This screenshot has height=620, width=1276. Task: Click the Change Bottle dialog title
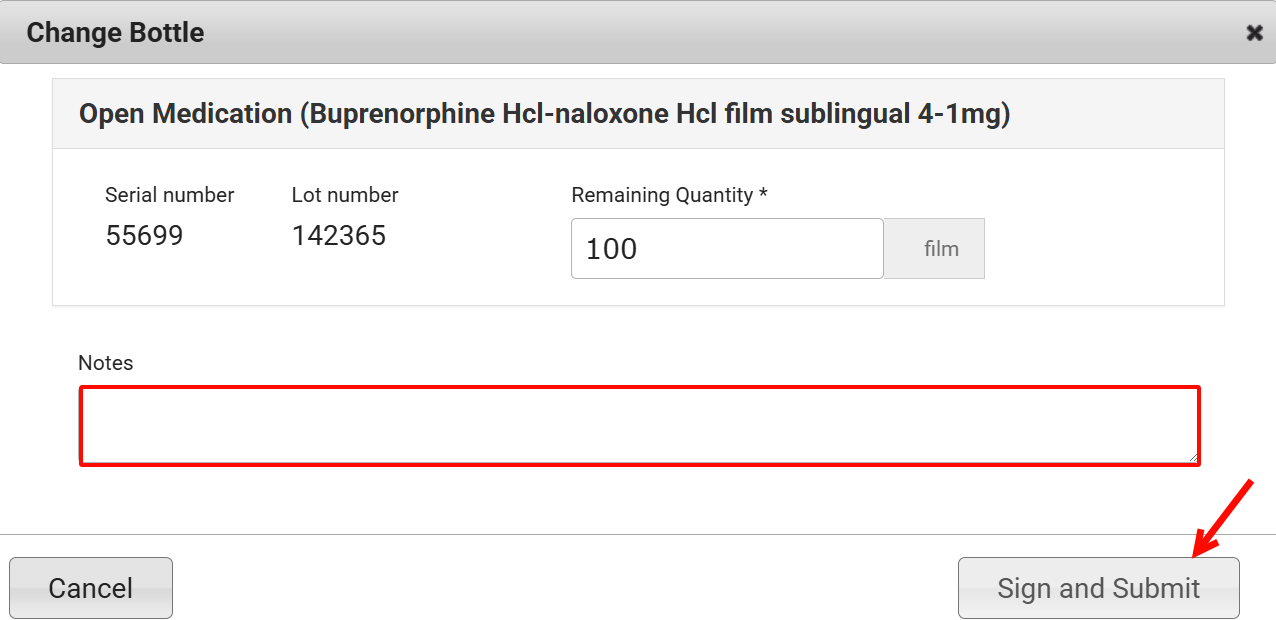pyautogui.click(x=115, y=33)
